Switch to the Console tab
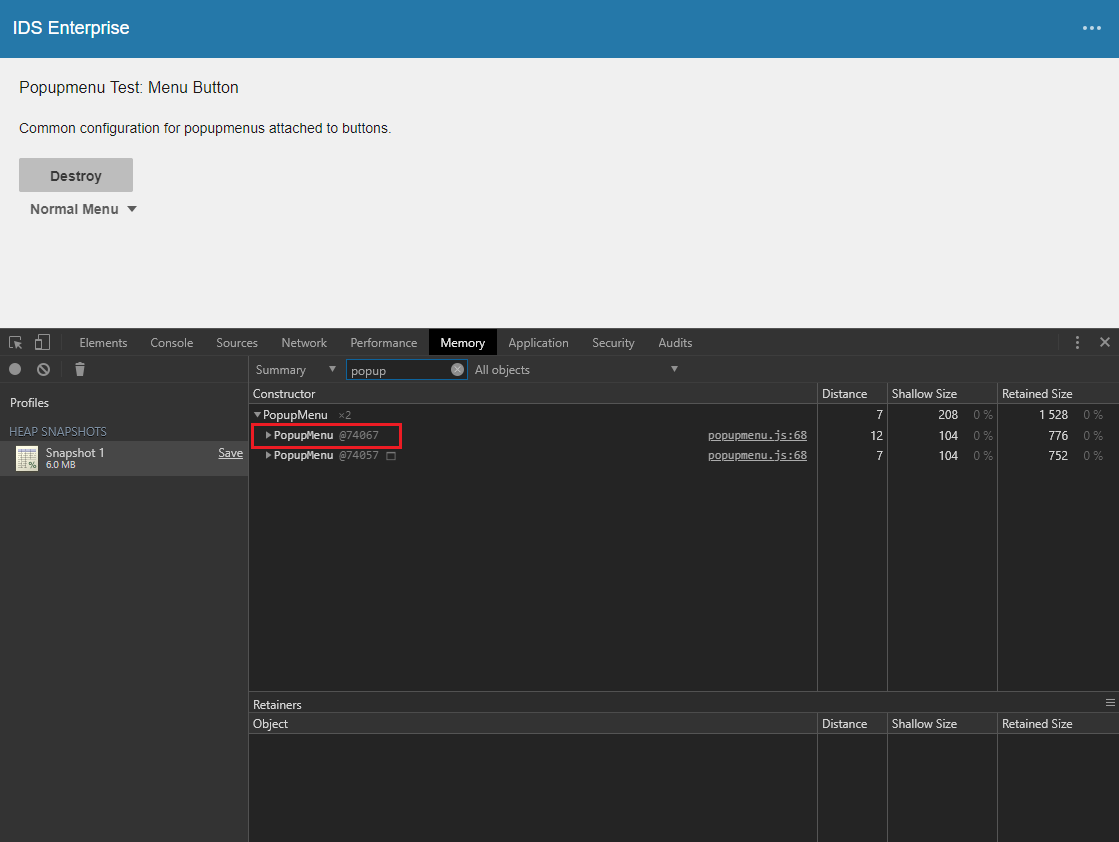This screenshot has width=1119, height=842. 171,343
